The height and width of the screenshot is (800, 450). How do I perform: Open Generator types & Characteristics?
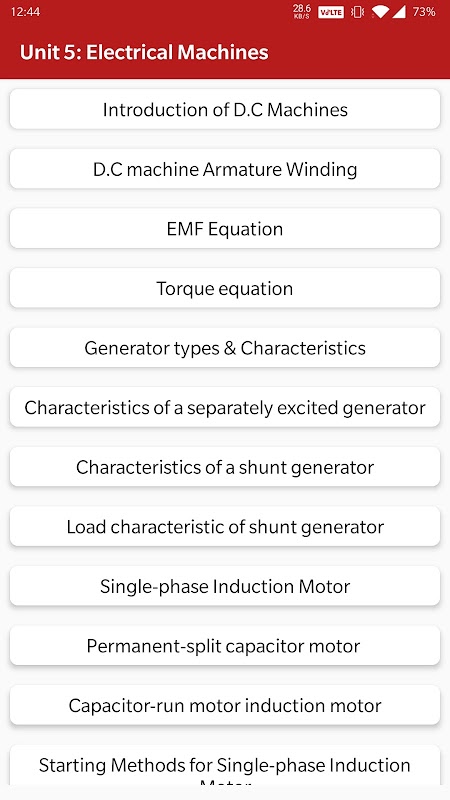pos(225,348)
